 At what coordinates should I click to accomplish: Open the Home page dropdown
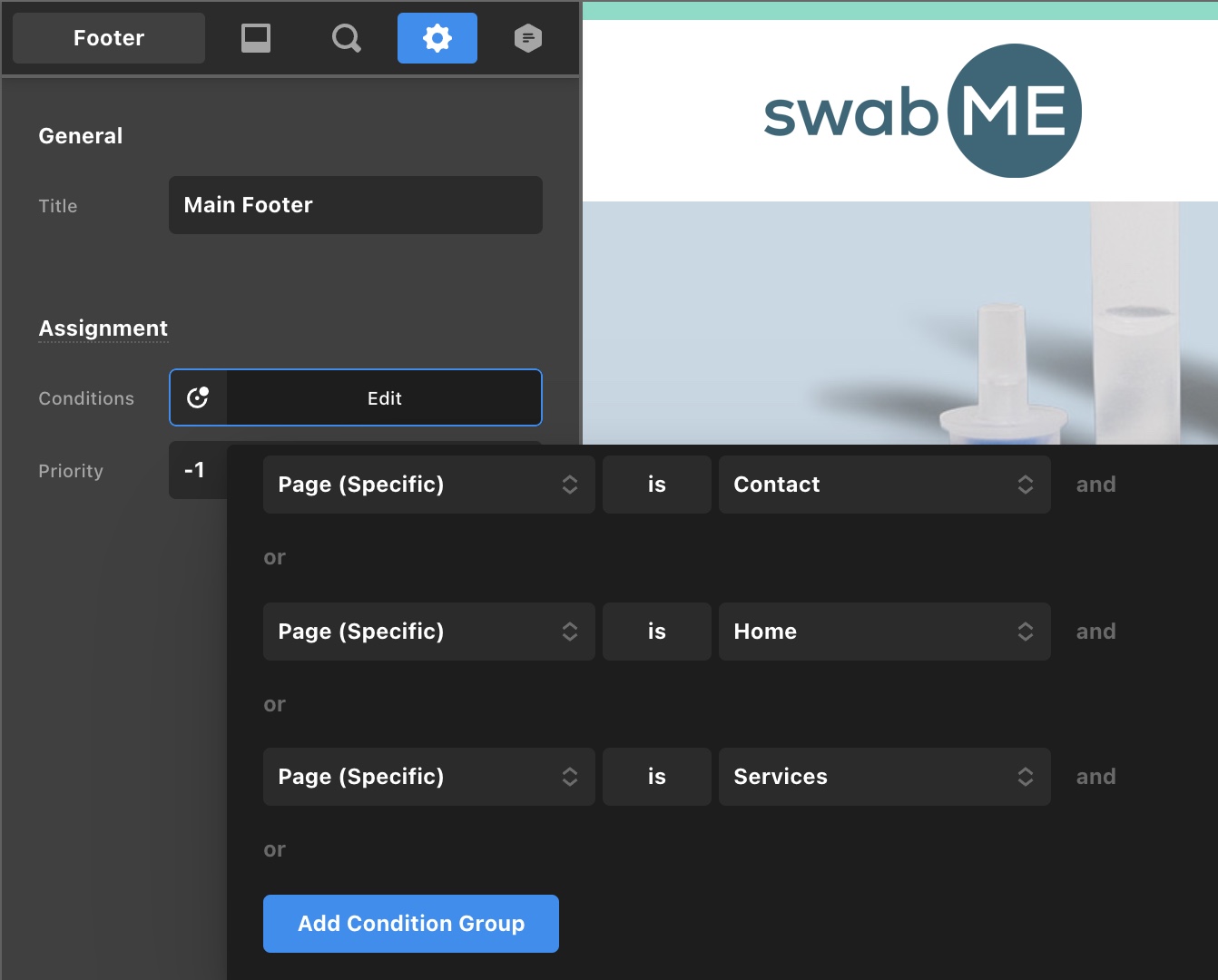click(885, 632)
